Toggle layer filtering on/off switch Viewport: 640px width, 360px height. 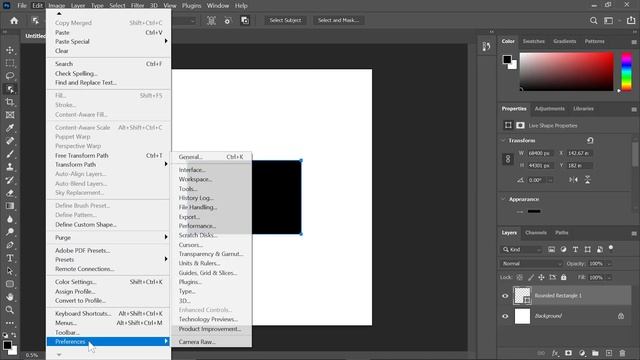(611, 249)
